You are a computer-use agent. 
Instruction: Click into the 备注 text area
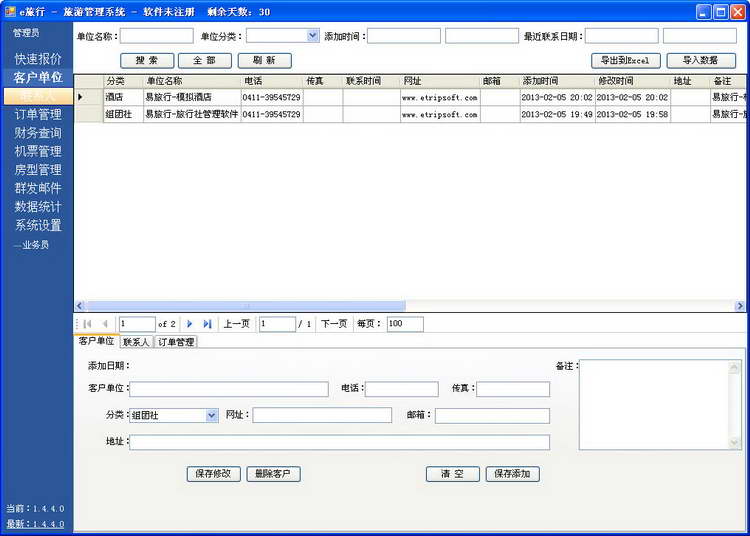(x=654, y=405)
